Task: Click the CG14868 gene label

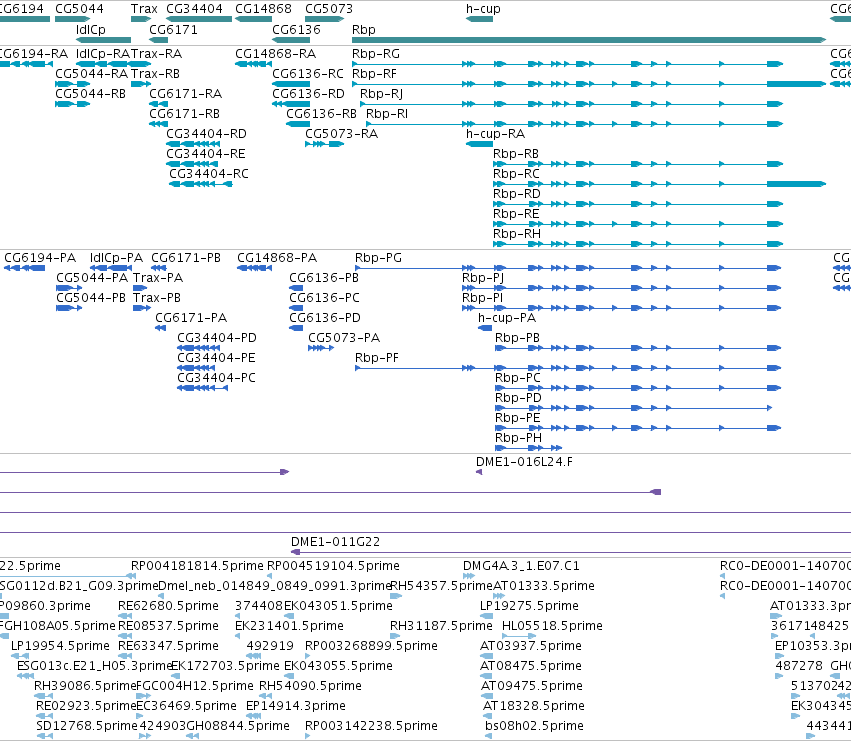Action: [x=263, y=9]
